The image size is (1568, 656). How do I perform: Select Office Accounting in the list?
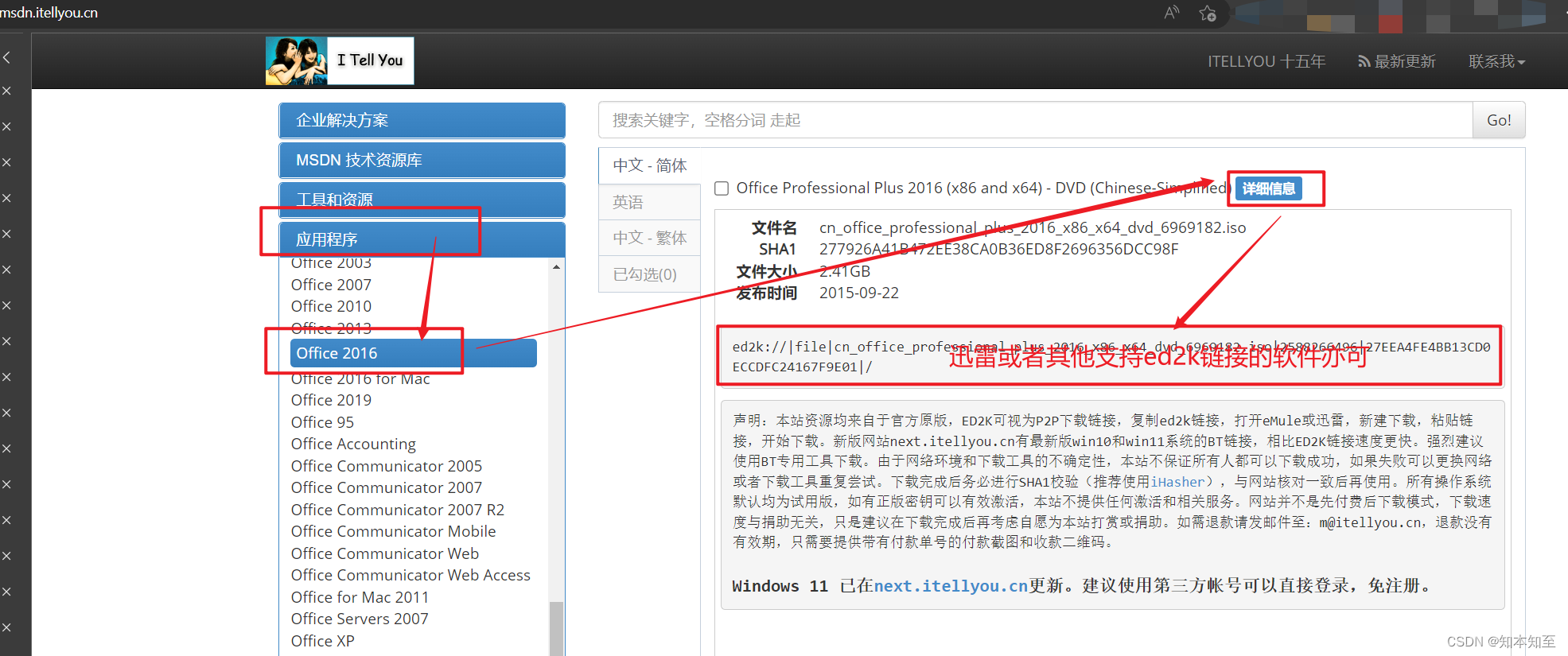click(353, 444)
